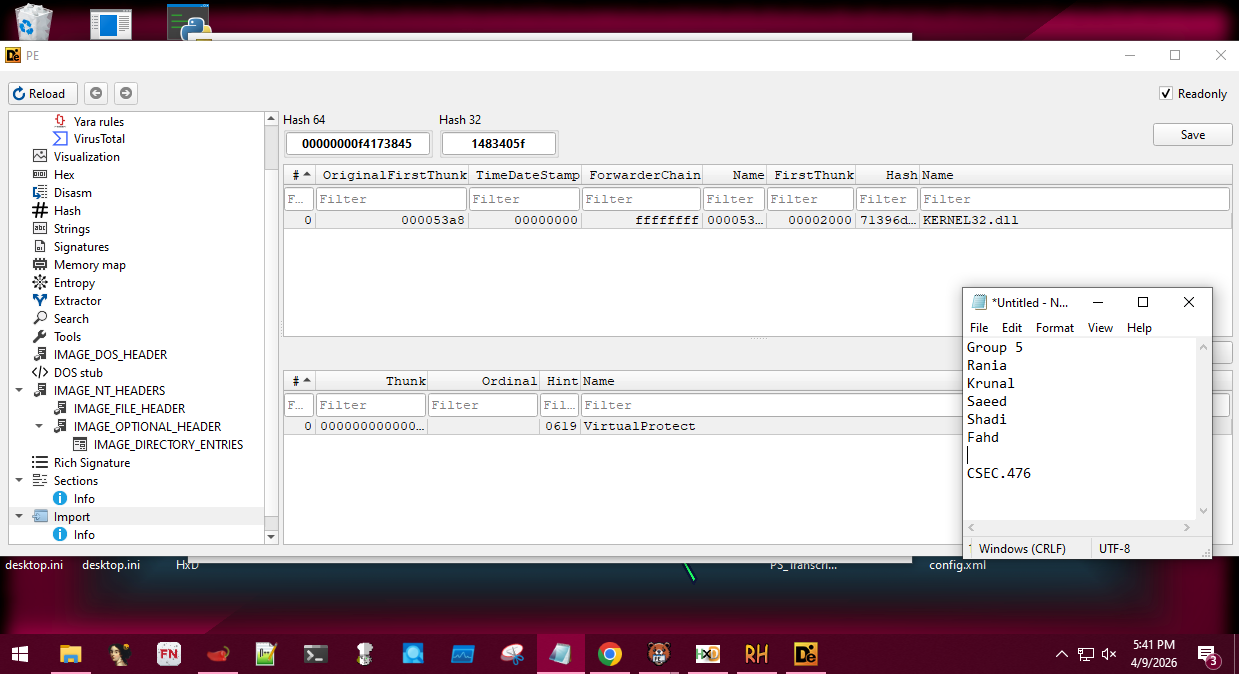Open the File Explorer taskbar icon

click(x=70, y=654)
